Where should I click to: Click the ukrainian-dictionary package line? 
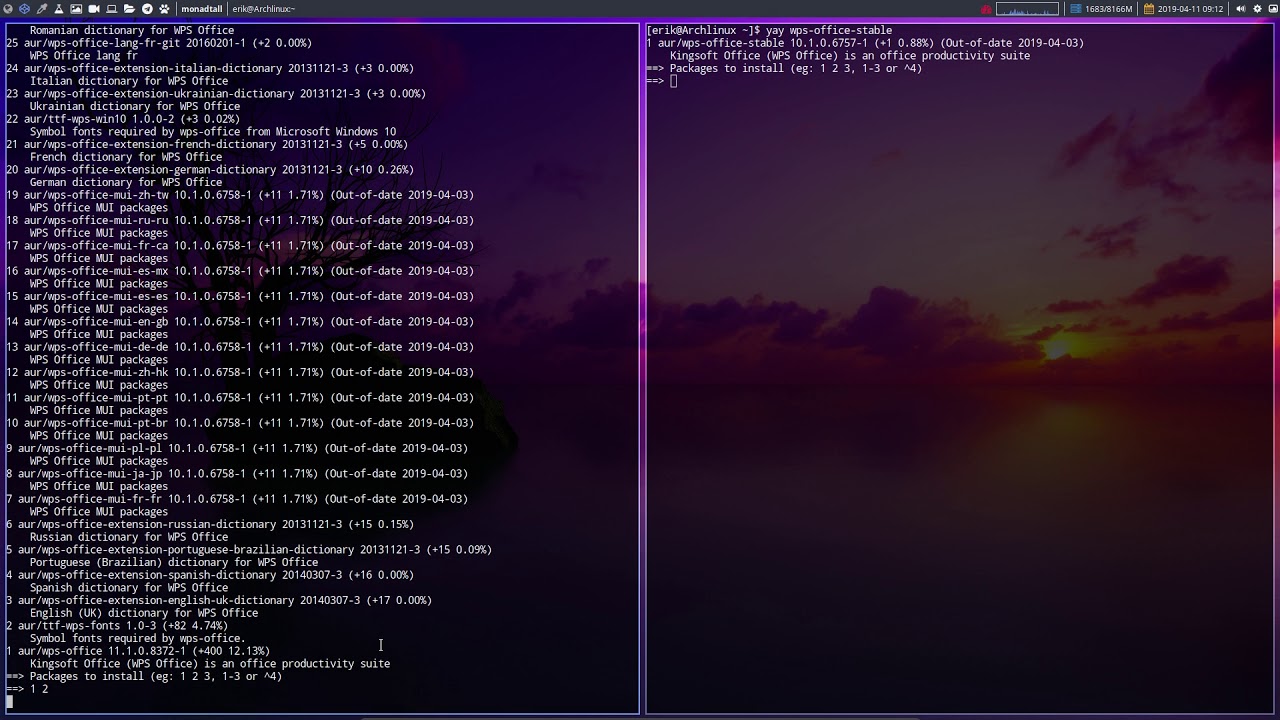[x=216, y=94]
